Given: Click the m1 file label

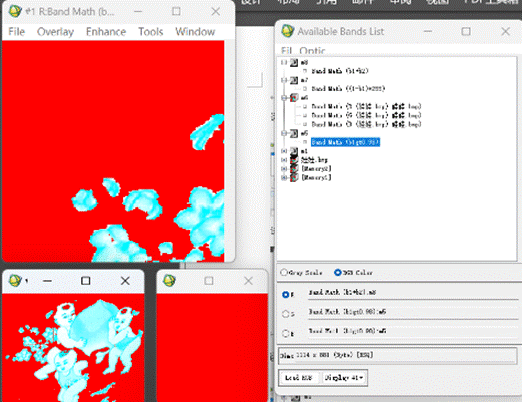Looking at the screenshot, I should pos(304,151).
